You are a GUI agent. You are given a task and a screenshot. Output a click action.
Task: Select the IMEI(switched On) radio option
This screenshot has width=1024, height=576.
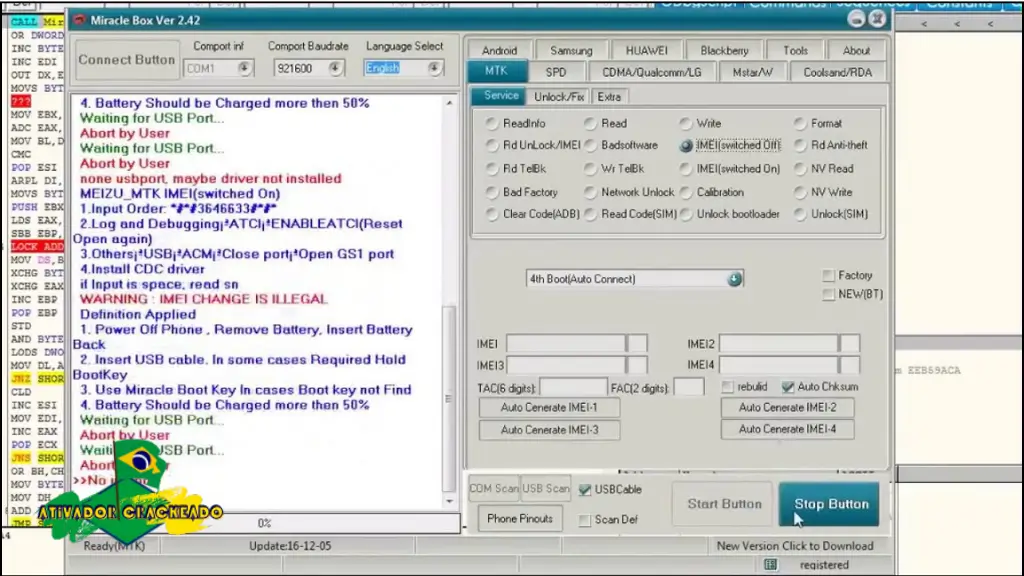coord(686,169)
